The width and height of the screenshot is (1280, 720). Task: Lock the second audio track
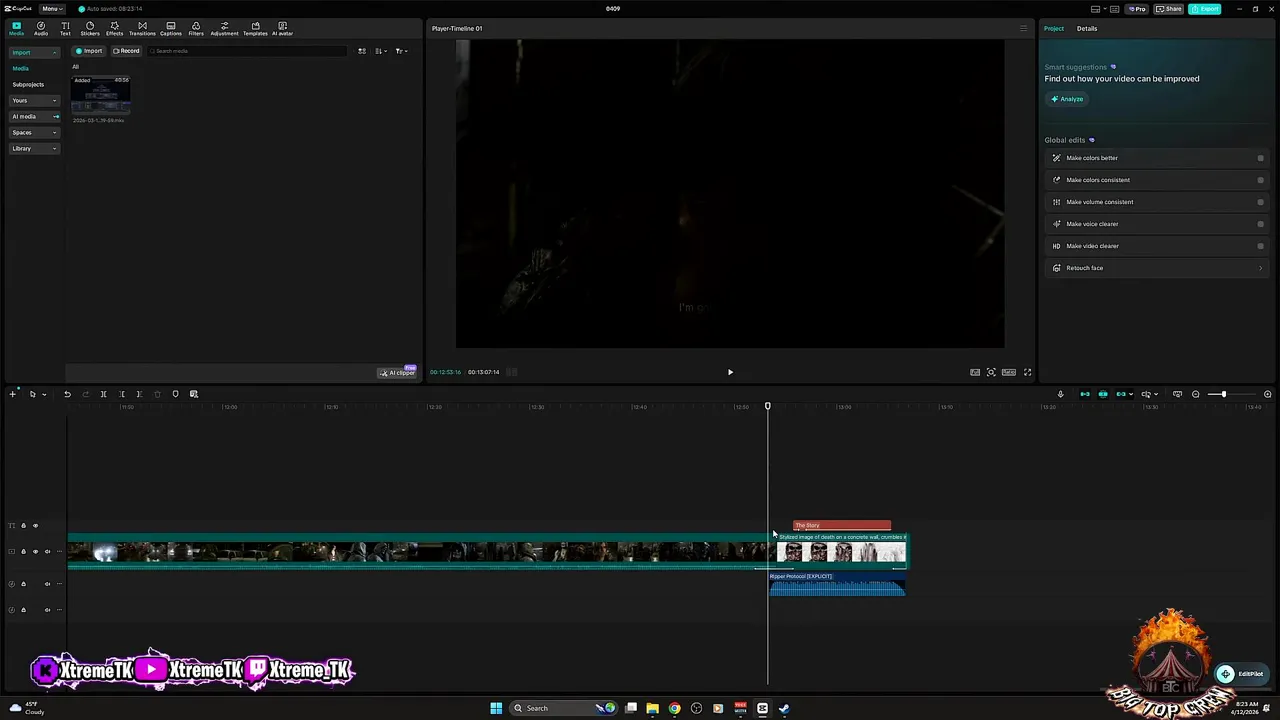pos(23,610)
